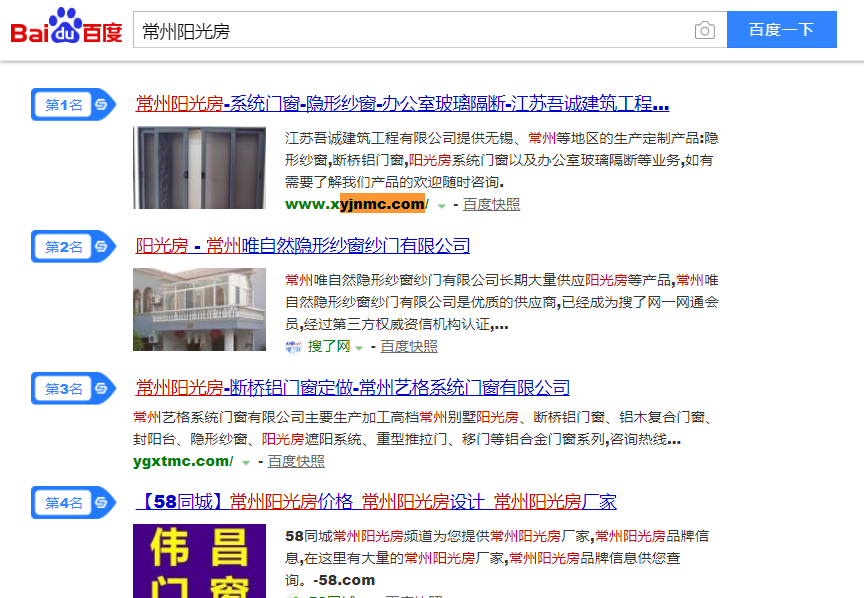Screen dimensions: 864x598
Task: Open second result 常州唯自然隐形纱窗纱门有限公司
Action: pyautogui.click(x=303, y=245)
